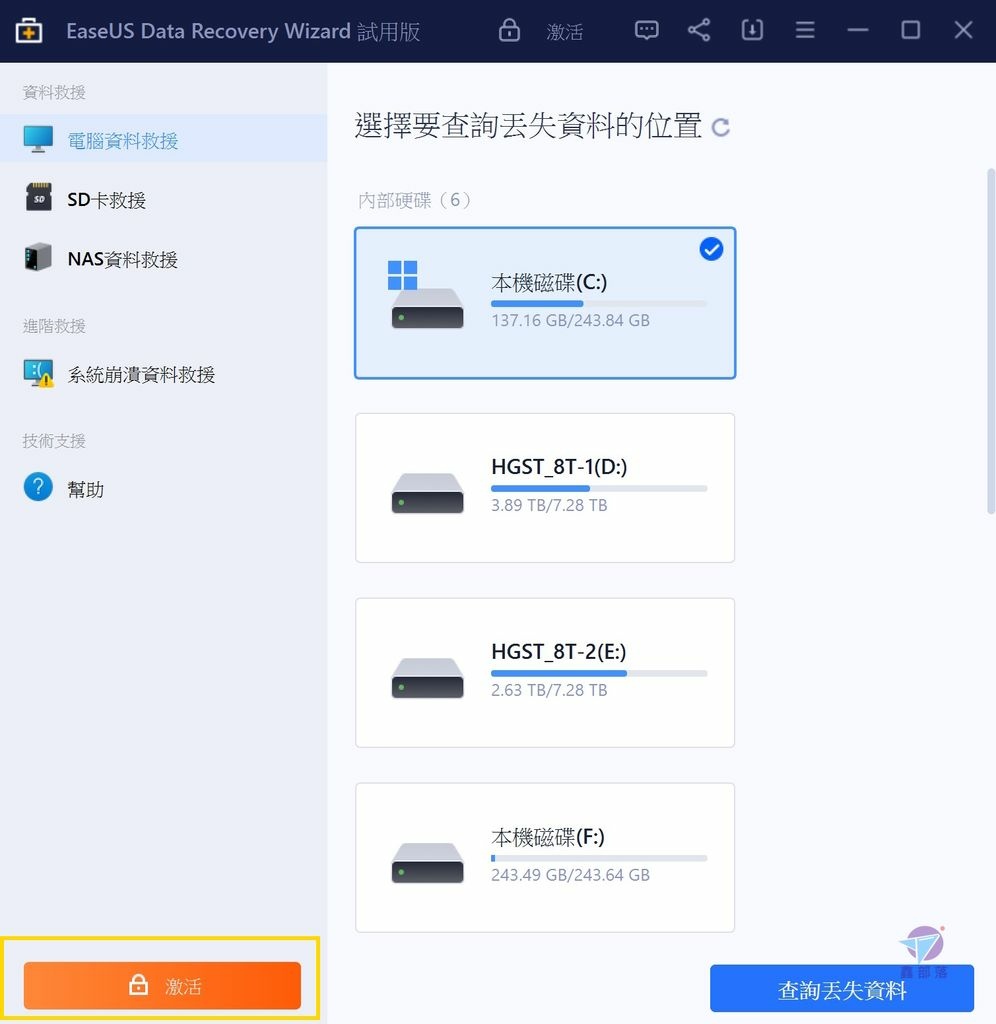Open the hamburger menu icon
Screen dimensions: 996x1024
pyautogui.click(x=805, y=30)
